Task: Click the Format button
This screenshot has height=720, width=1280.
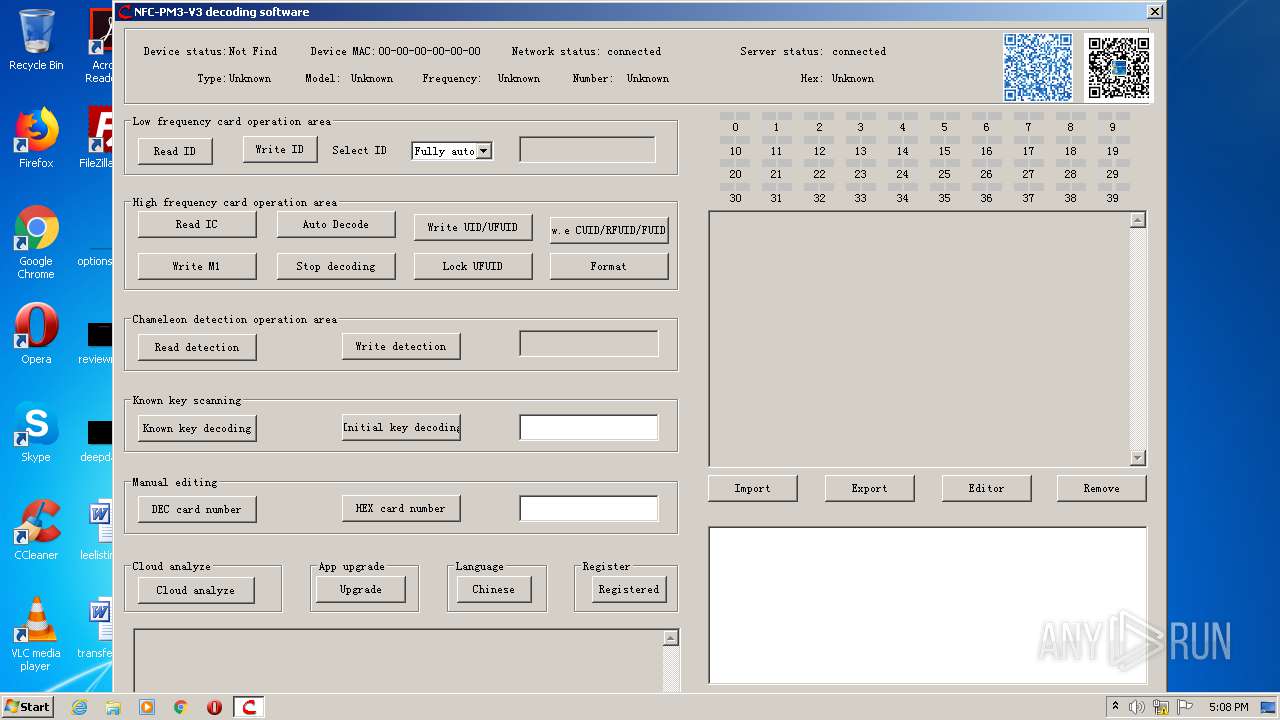Action: click(609, 266)
